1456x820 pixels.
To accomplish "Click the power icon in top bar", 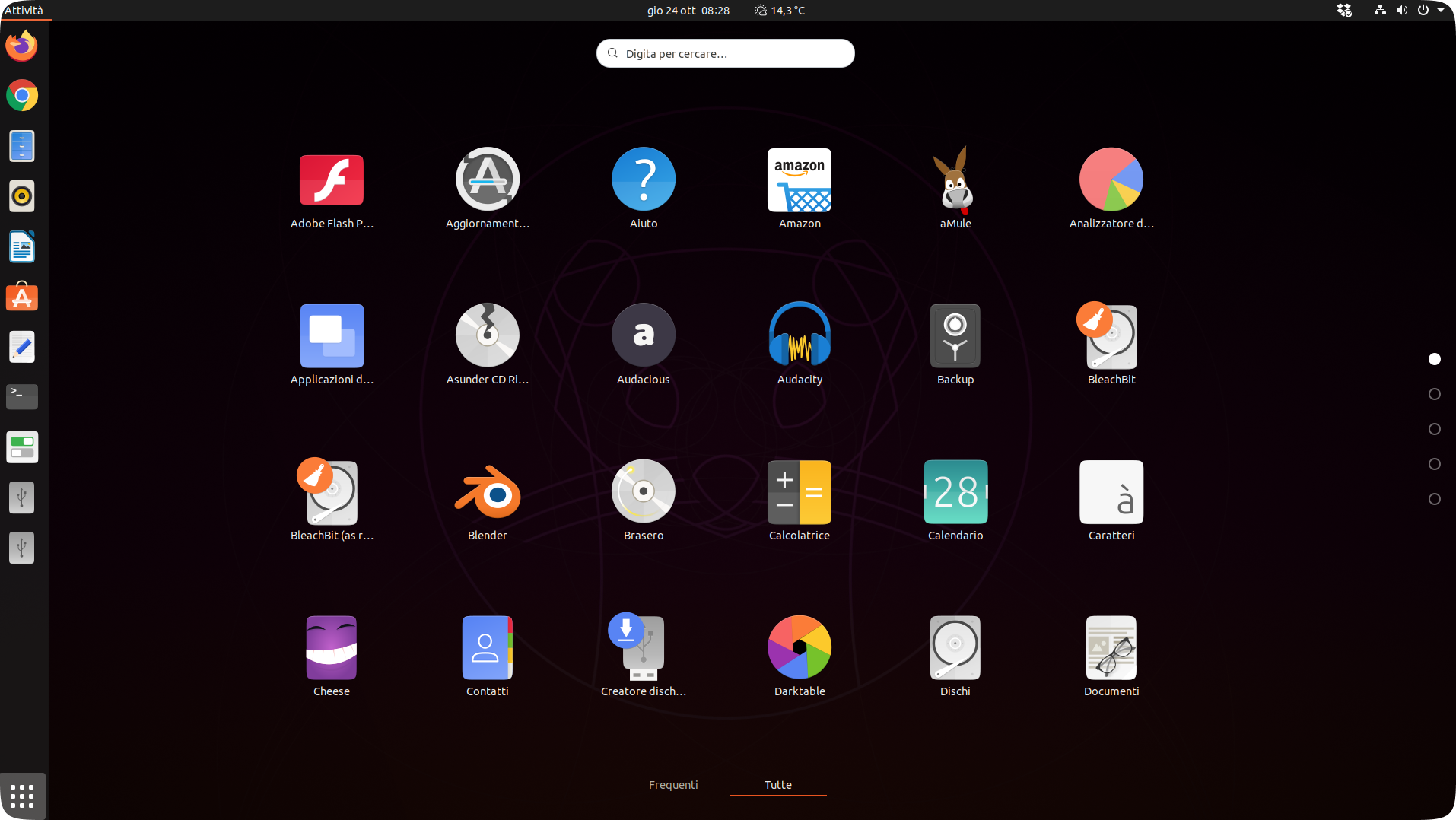I will (x=1423, y=11).
